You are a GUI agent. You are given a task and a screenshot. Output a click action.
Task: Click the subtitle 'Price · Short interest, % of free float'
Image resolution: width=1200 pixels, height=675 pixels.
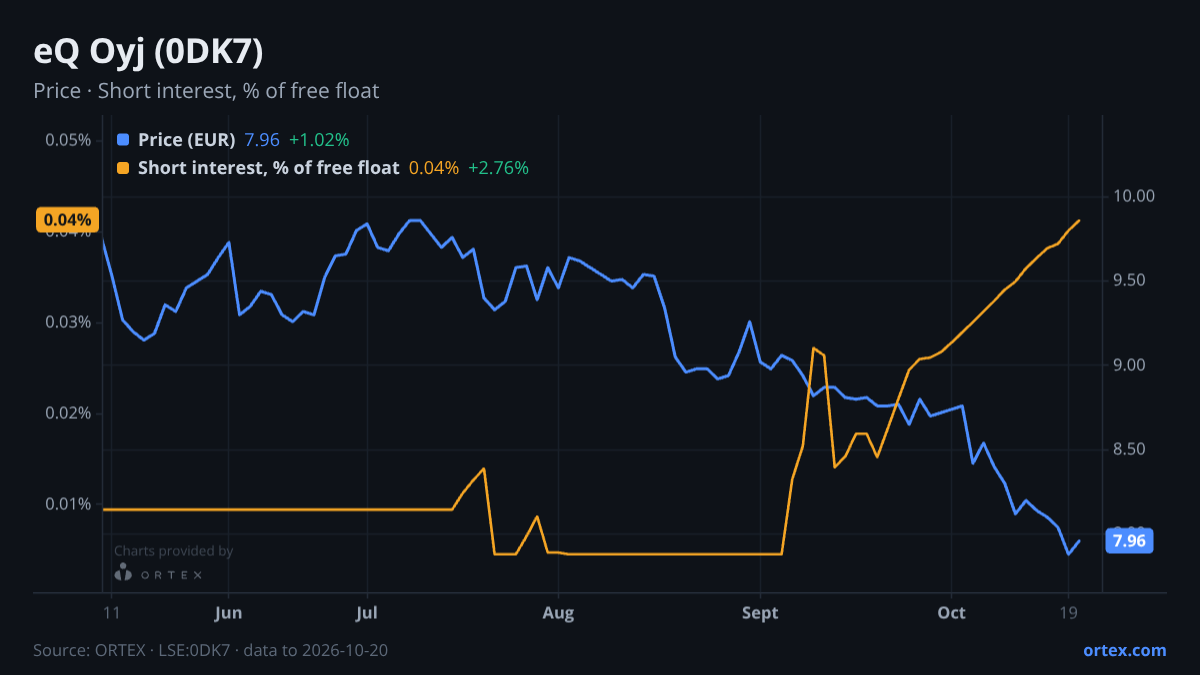206,91
